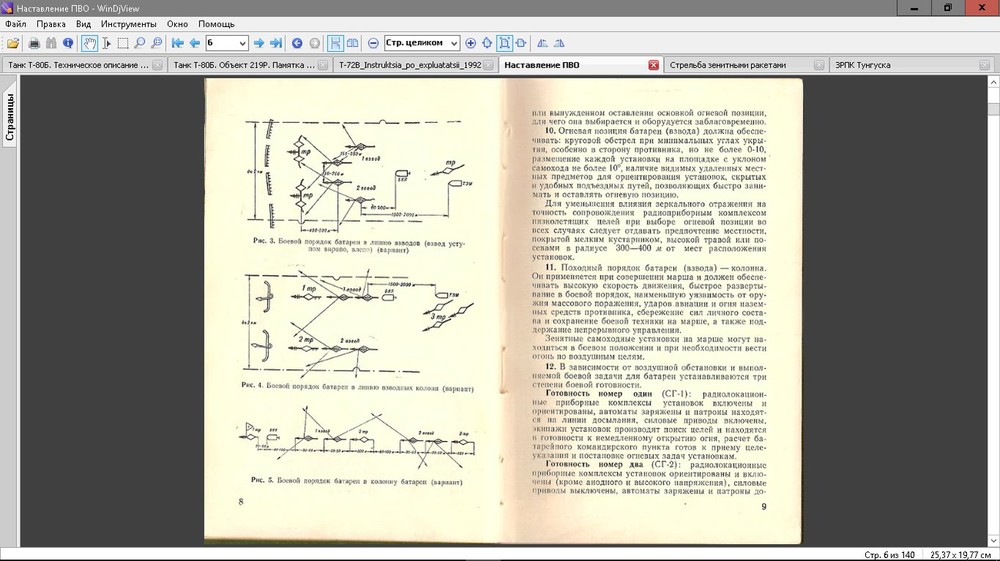Open the page number dropdown
The width and height of the screenshot is (1000, 561).
tap(242, 43)
